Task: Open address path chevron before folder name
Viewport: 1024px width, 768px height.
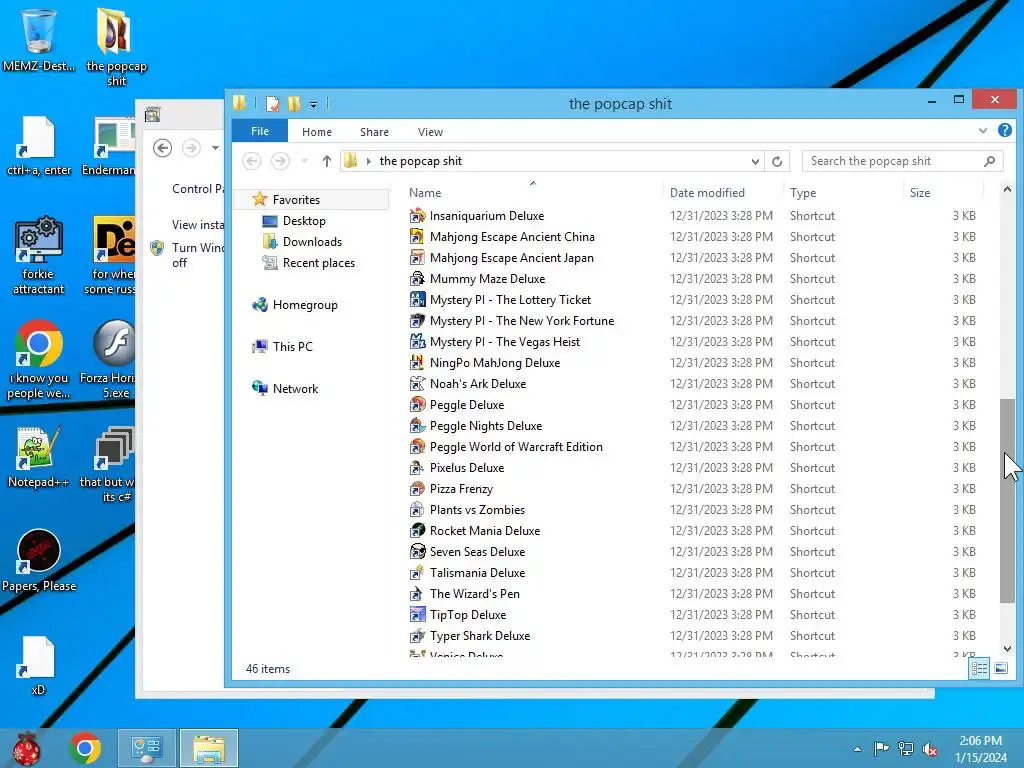Action: click(369, 161)
